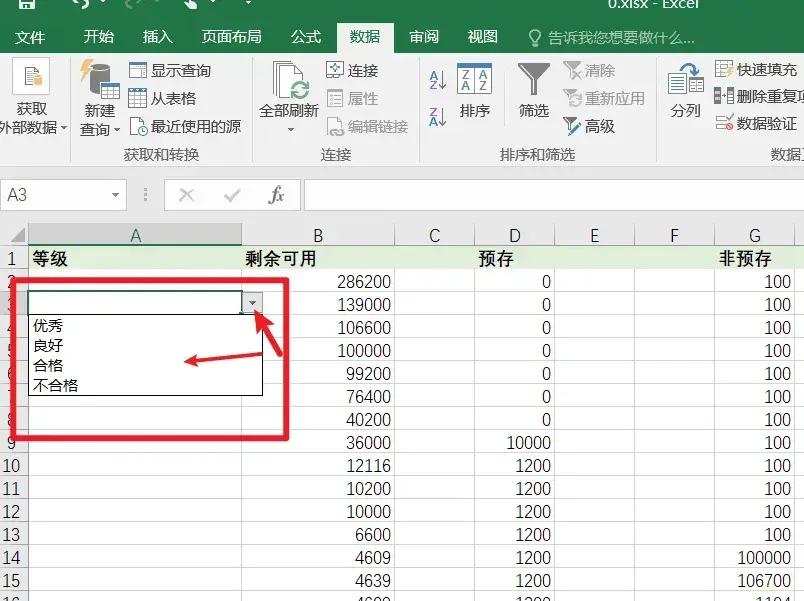Select column A header
Image resolution: width=804 pixels, height=601 pixels.
tap(135, 235)
